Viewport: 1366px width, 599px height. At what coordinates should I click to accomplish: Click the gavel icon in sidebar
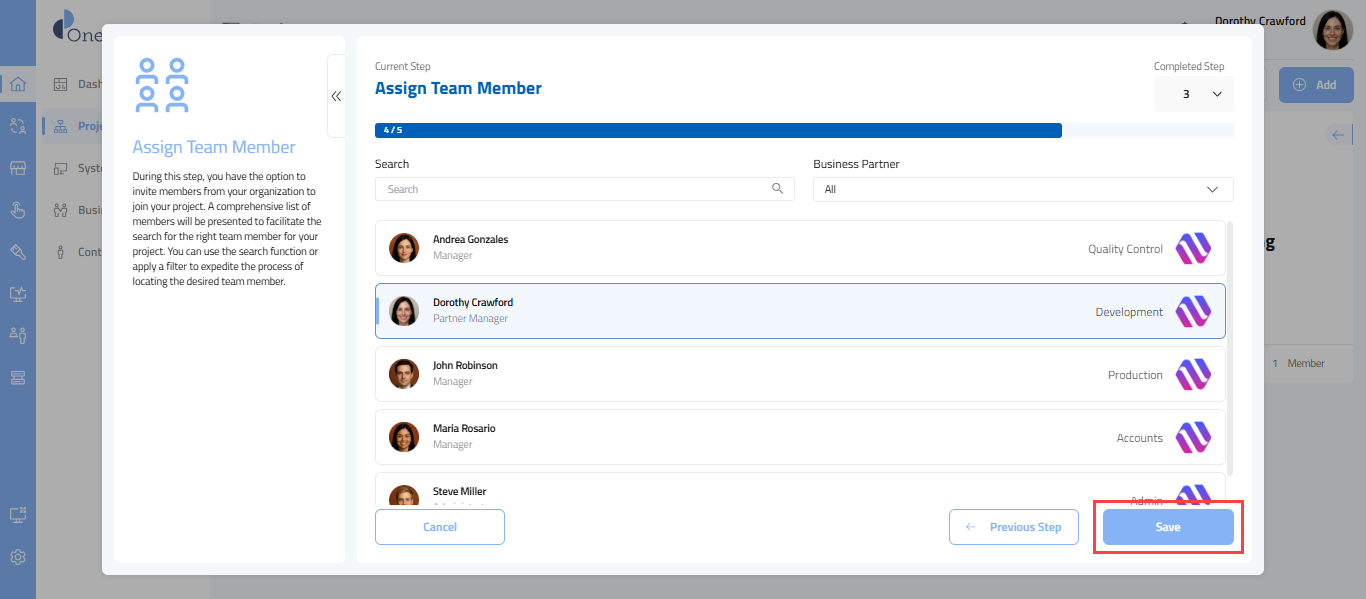pyautogui.click(x=17, y=252)
